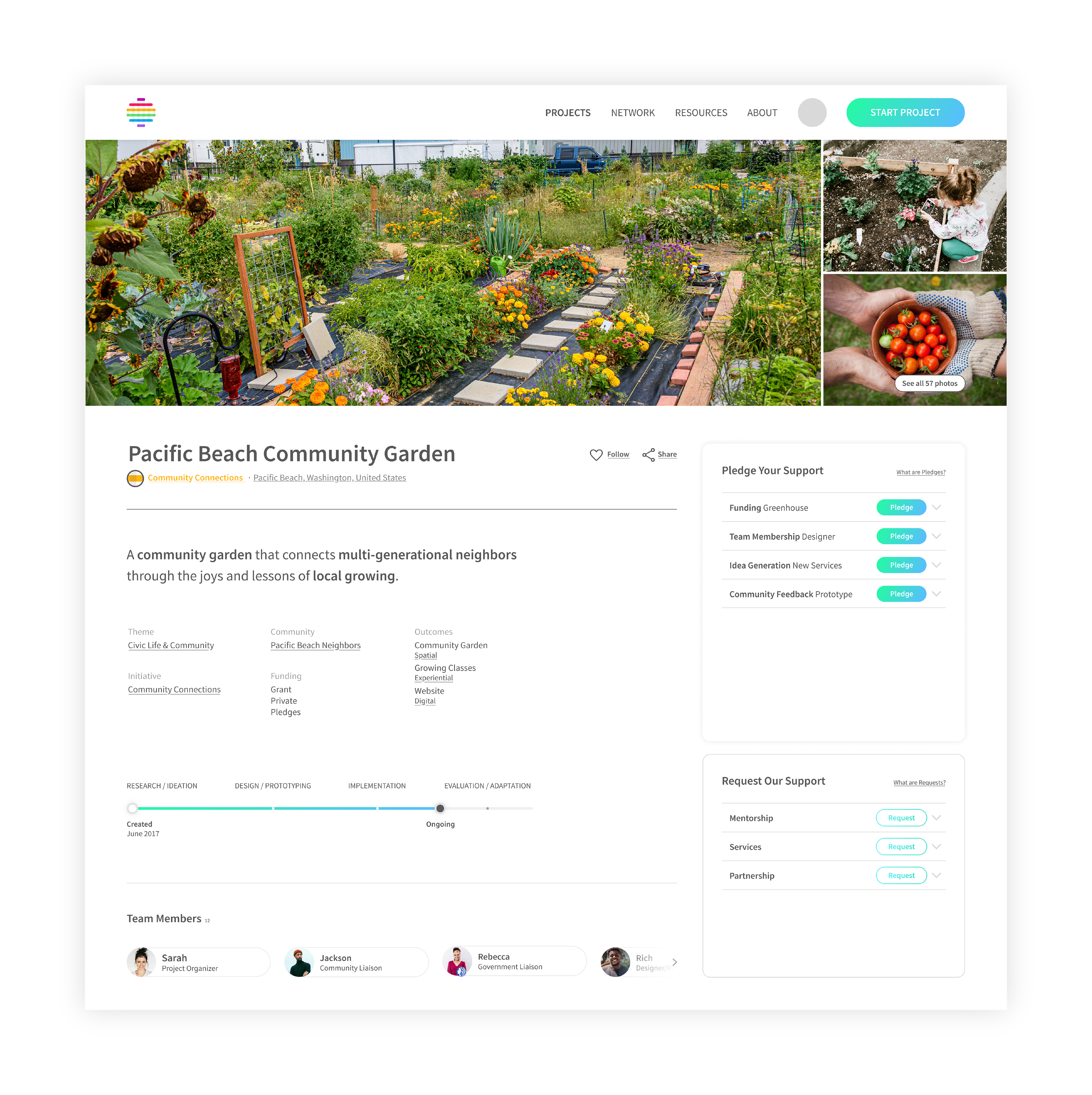The height and width of the screenshot is (1095, 1092).
Task: Expand the Services request row
Action: [x=936, y=847]
